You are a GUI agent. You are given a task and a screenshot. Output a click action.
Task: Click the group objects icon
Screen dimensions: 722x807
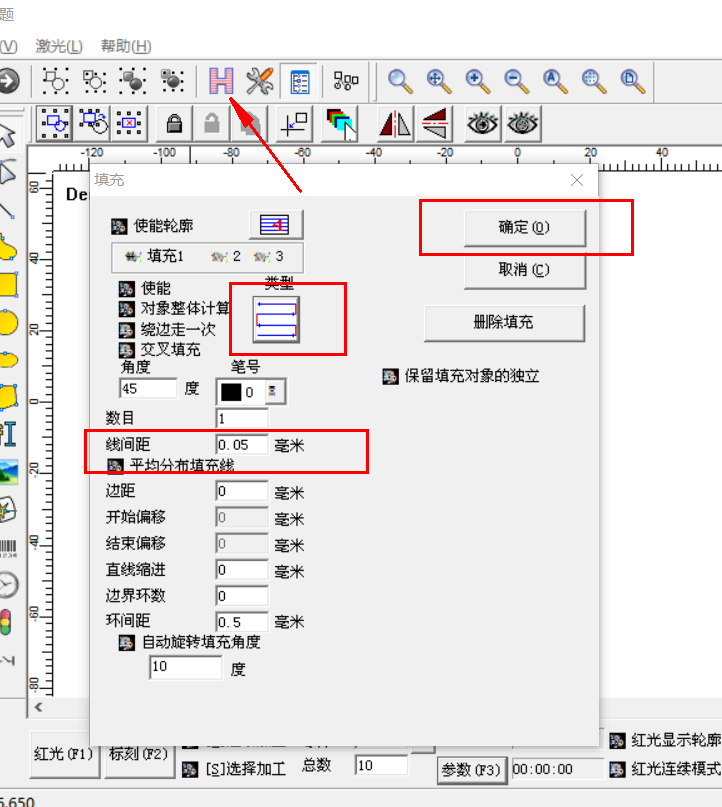coord(133,80)
